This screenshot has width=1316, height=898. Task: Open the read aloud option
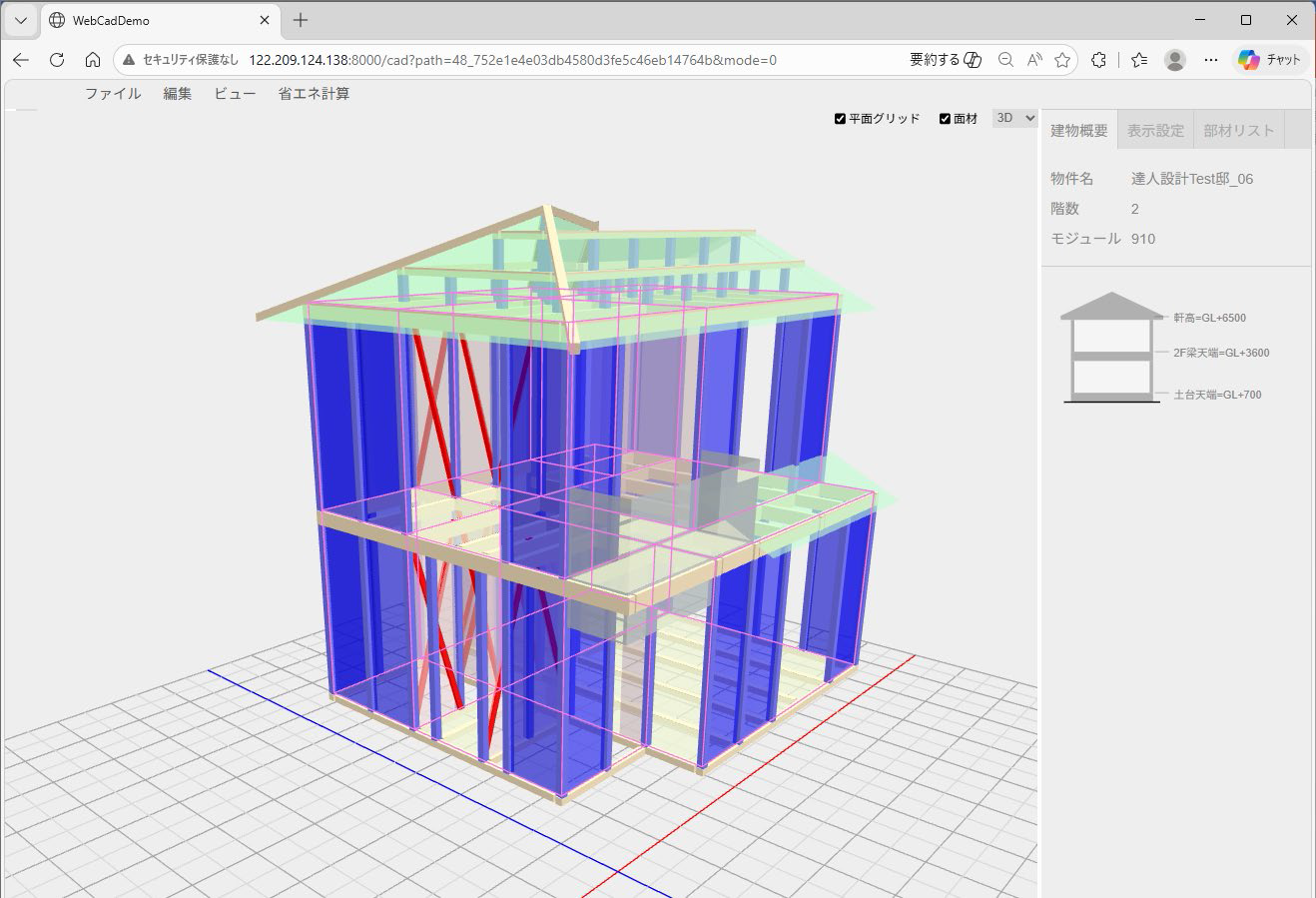1034,60
